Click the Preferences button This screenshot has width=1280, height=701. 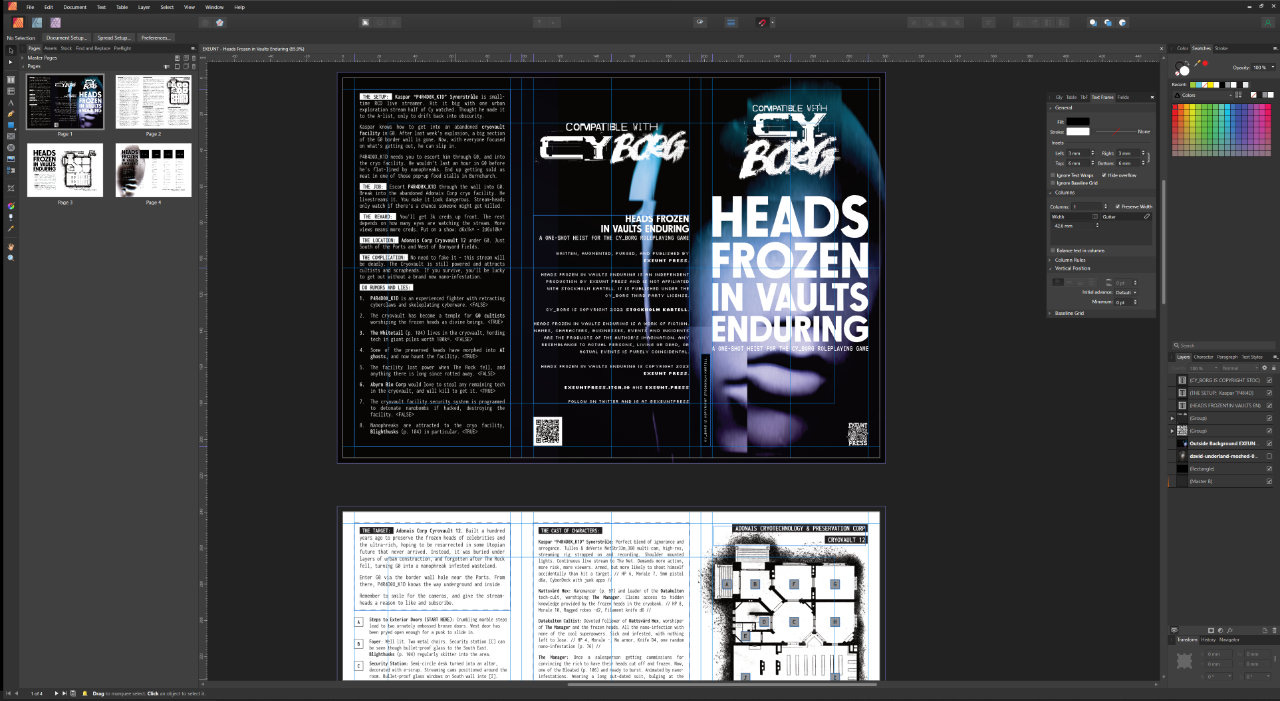pos(155,38)
